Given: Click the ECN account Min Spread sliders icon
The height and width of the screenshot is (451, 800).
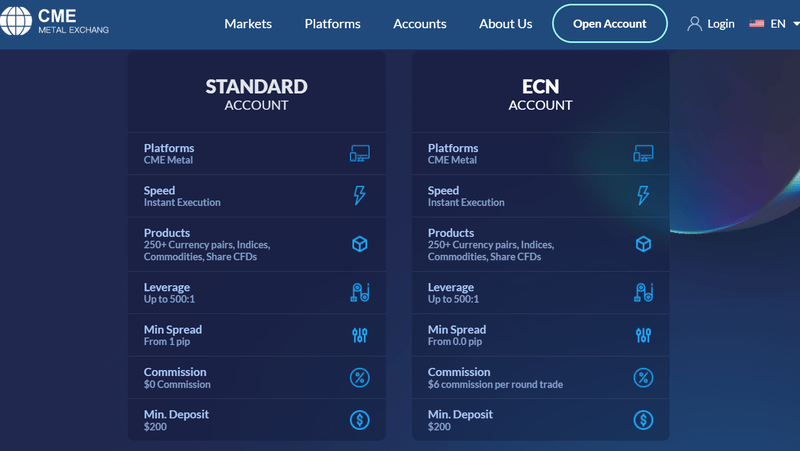Looking at the screenshot, I should click(x=643, y=335).
